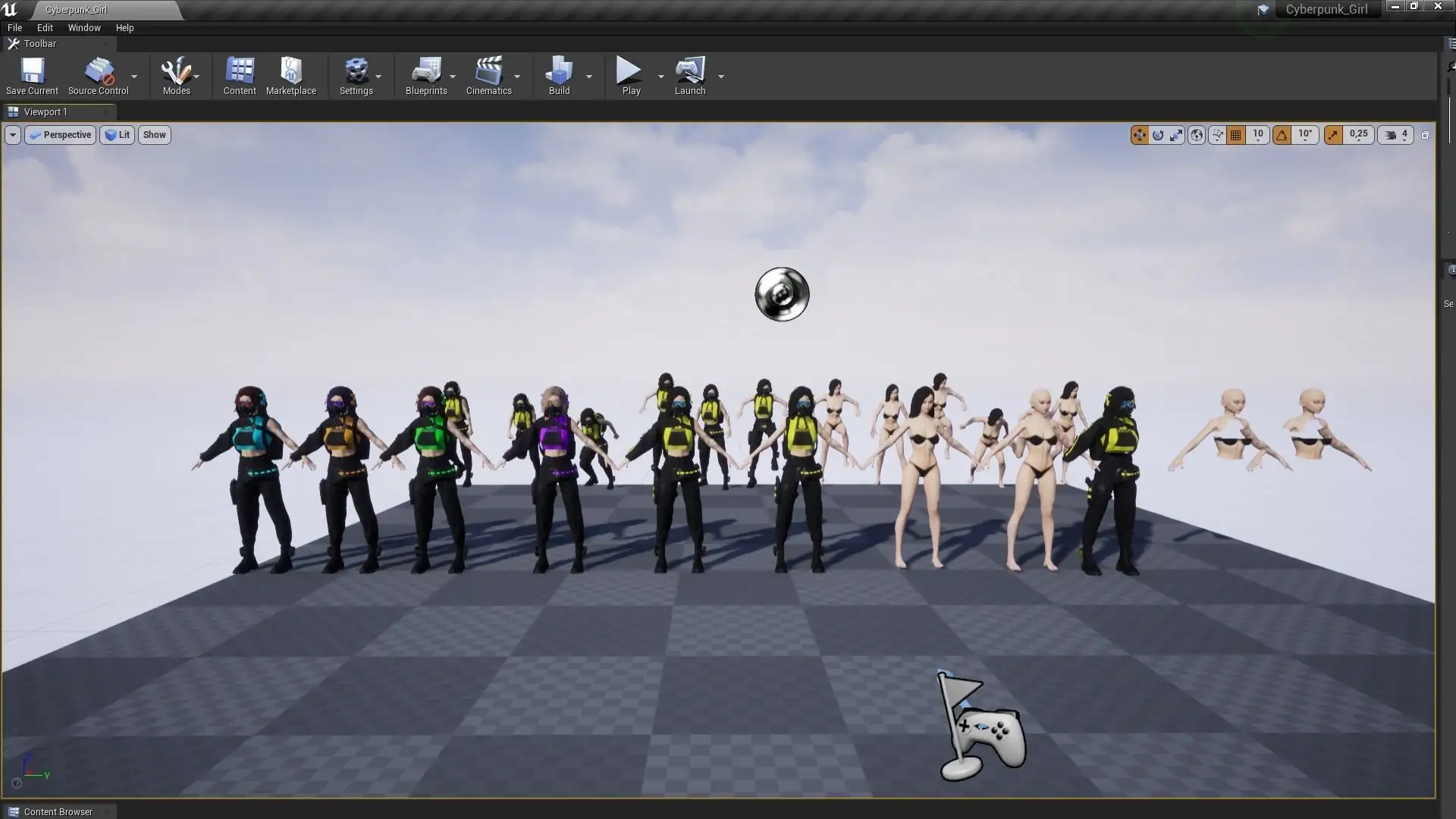Toggle scale snapping
This screenshot has height=819, width=1456.
pyautogui.click(x=1333, y=135)
